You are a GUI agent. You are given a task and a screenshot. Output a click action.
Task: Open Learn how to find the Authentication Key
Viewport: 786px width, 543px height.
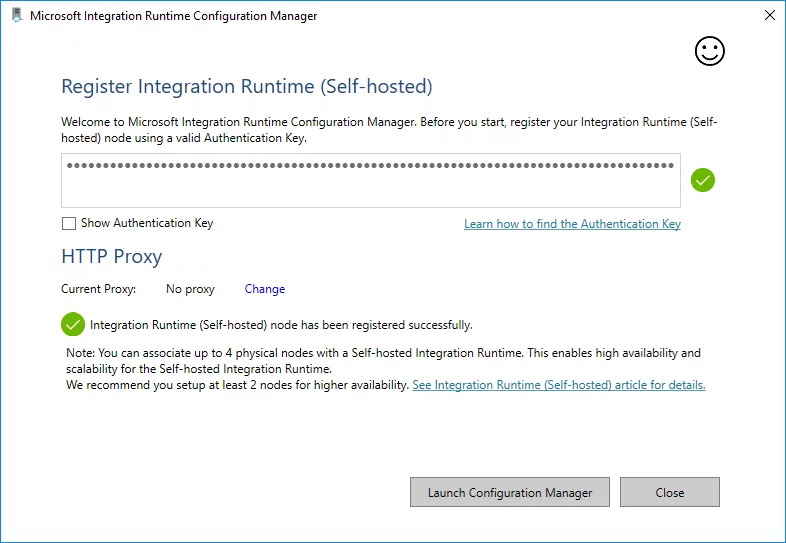[x=572, y=224]
